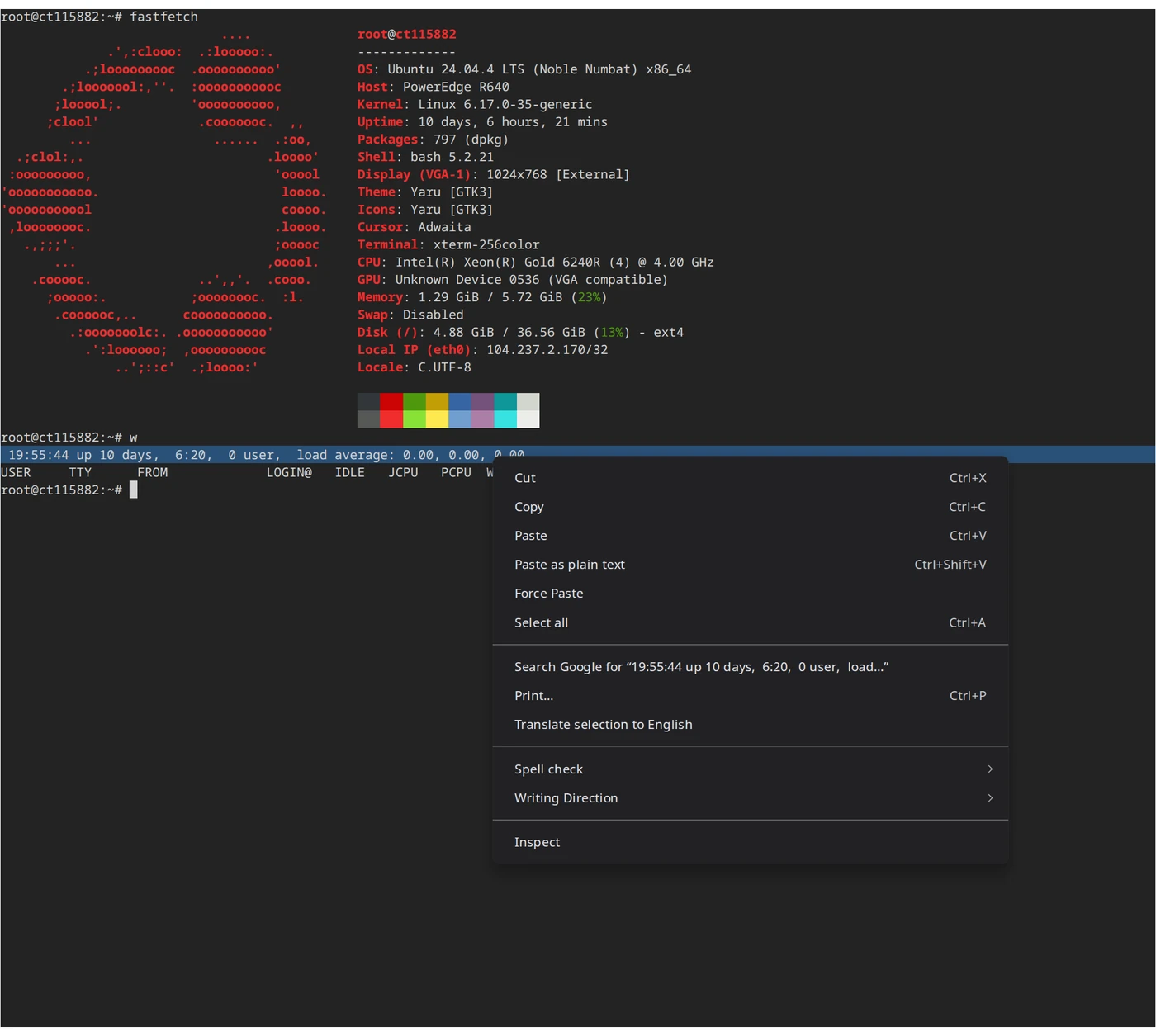Click the TTY column header
The image size is (1156, 1036).
(80, 473)
